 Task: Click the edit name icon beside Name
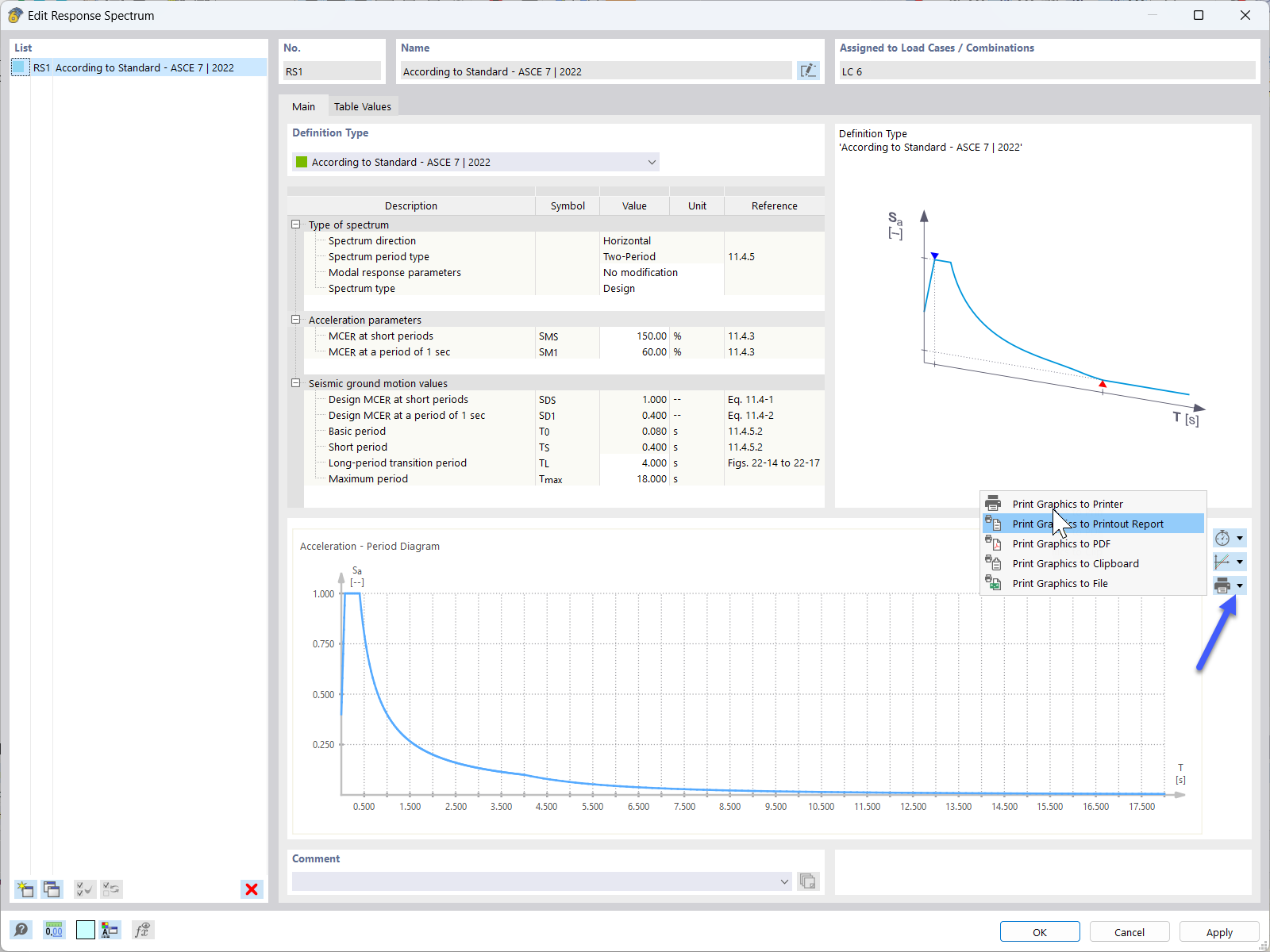pos(808,71)
